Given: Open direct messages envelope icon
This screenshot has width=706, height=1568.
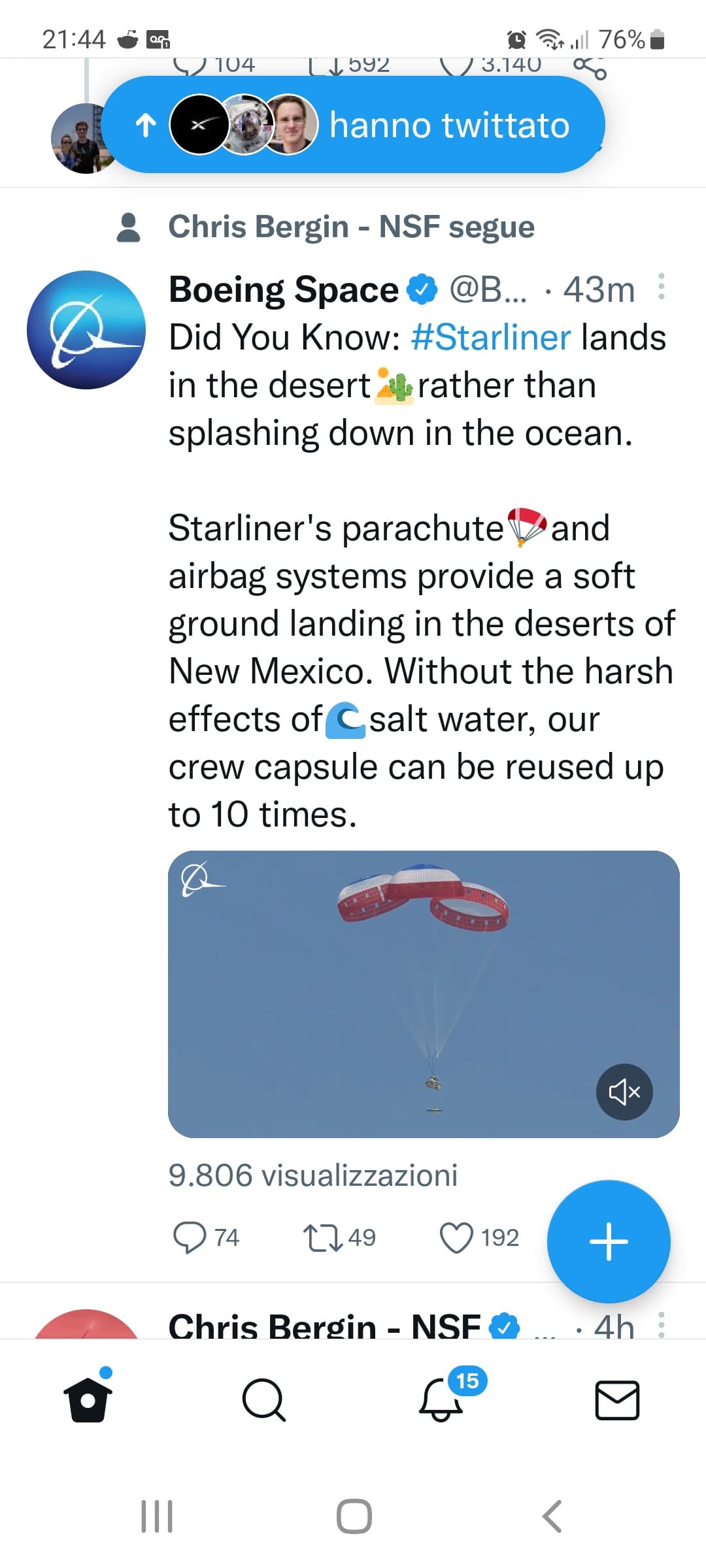Looking at the screenshot, I should pyautogui.click(x=617, y=1399).
